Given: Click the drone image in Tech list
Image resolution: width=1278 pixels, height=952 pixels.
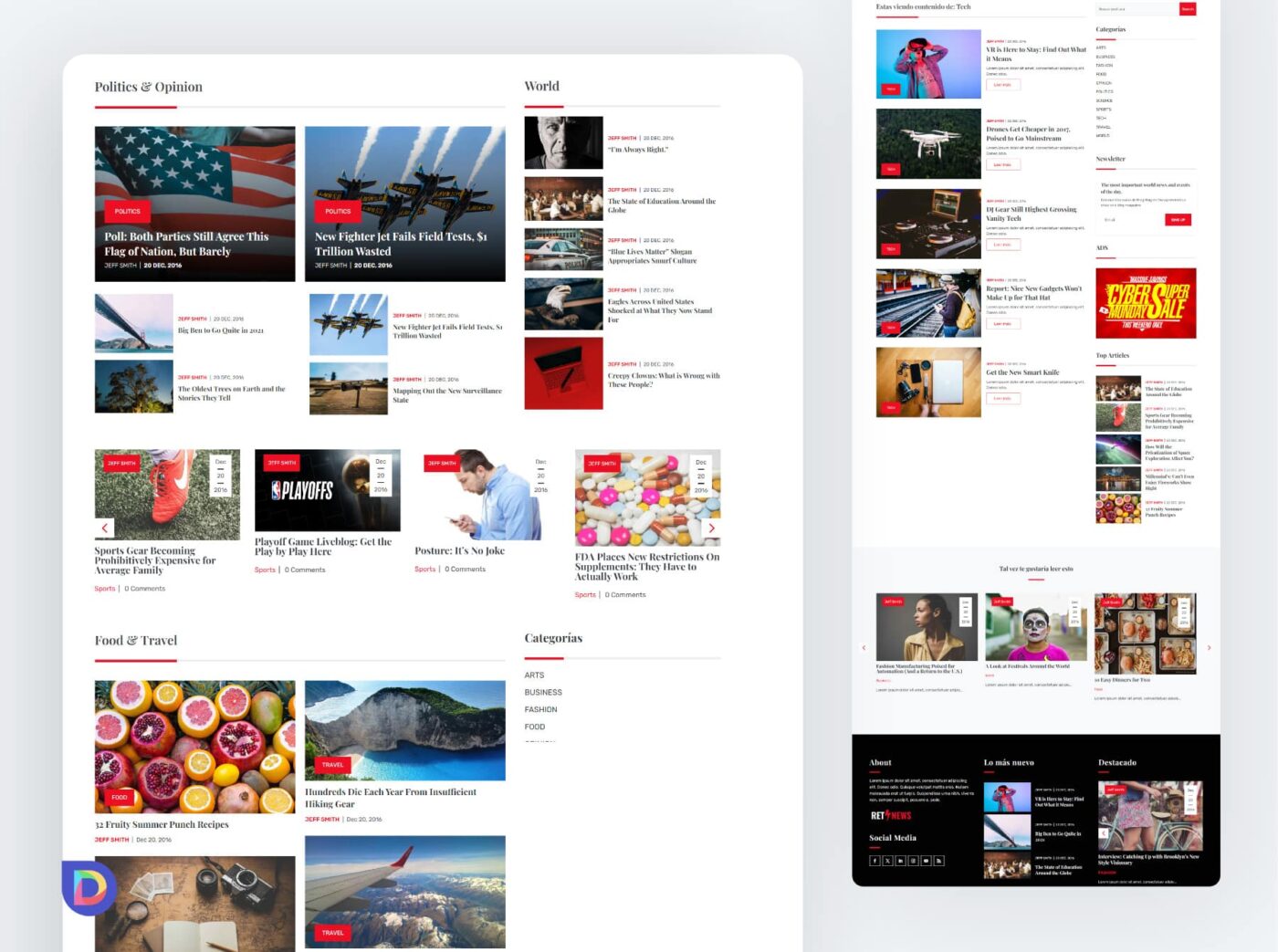Looking at the screenshot, I should click(928, 143).
